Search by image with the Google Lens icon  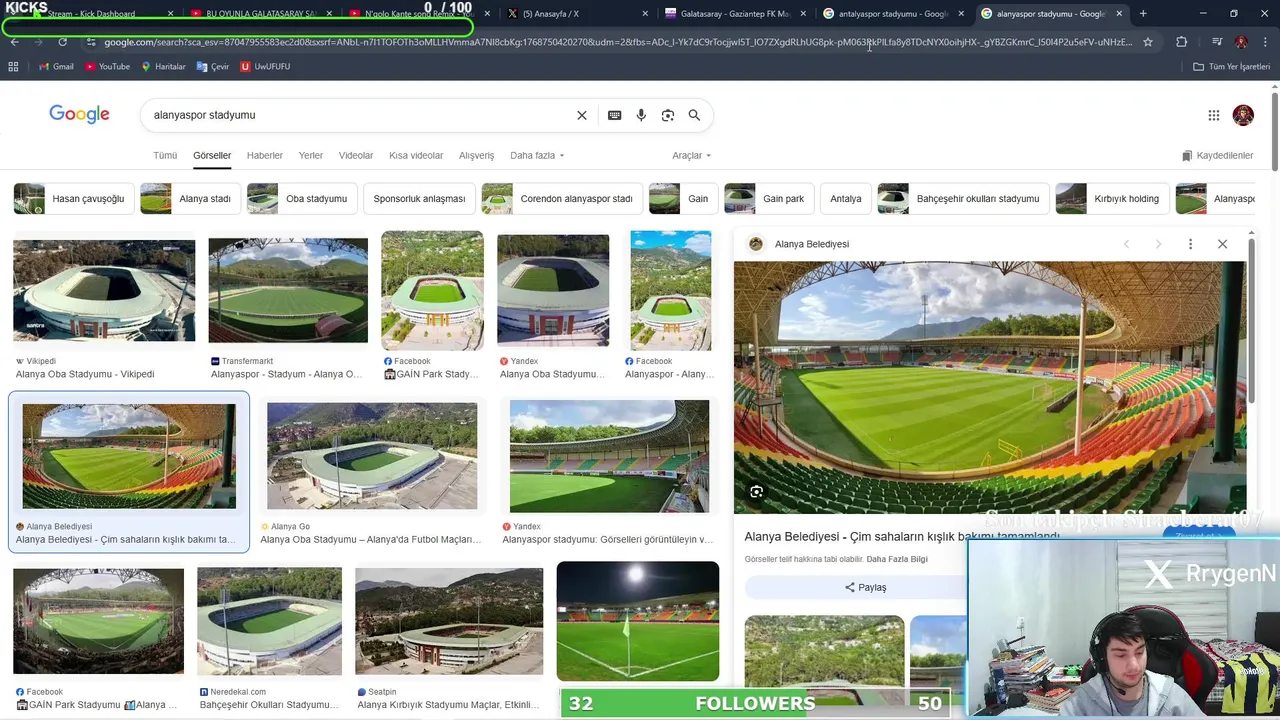coord(668,115)
